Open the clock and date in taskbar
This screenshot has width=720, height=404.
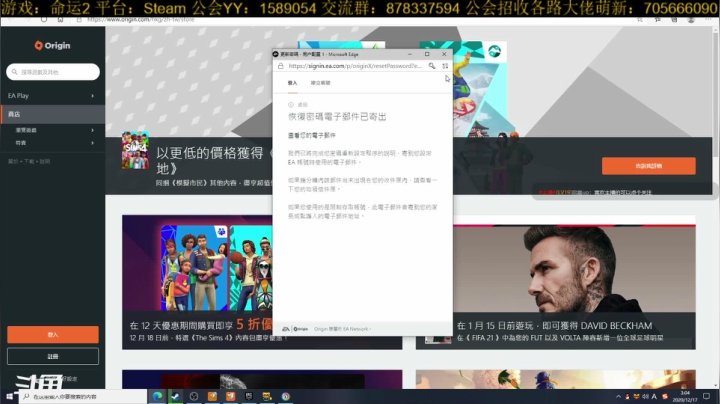(685, 396)
